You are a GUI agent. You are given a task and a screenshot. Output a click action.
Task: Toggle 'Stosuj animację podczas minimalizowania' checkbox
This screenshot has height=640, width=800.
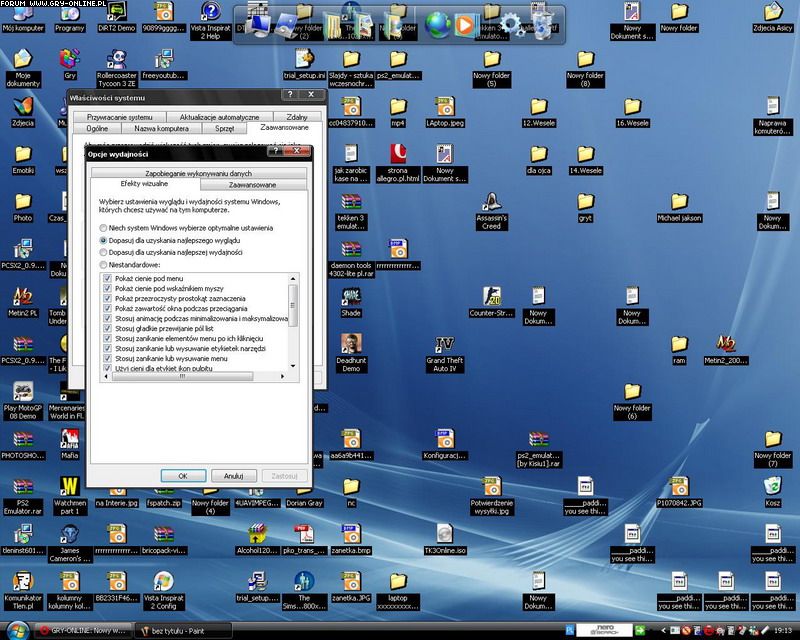point(107,318)
